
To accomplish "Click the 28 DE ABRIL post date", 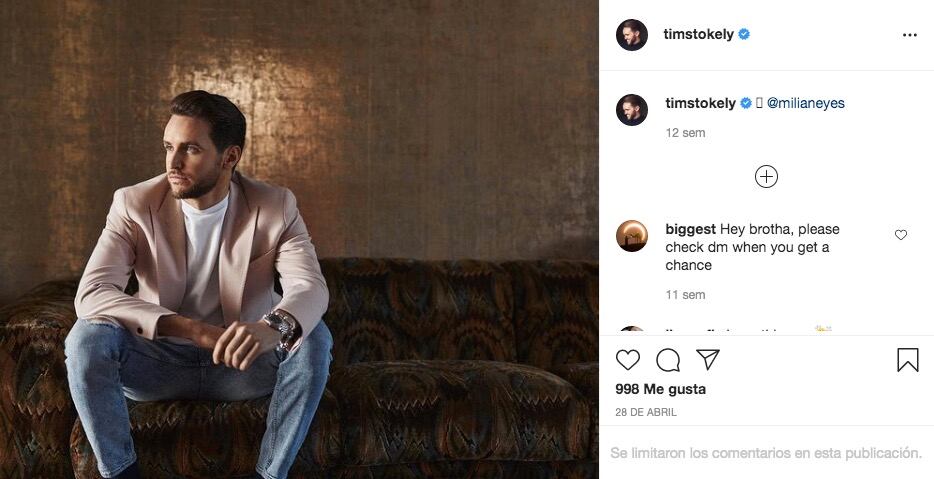I will (x=646, y=412).
